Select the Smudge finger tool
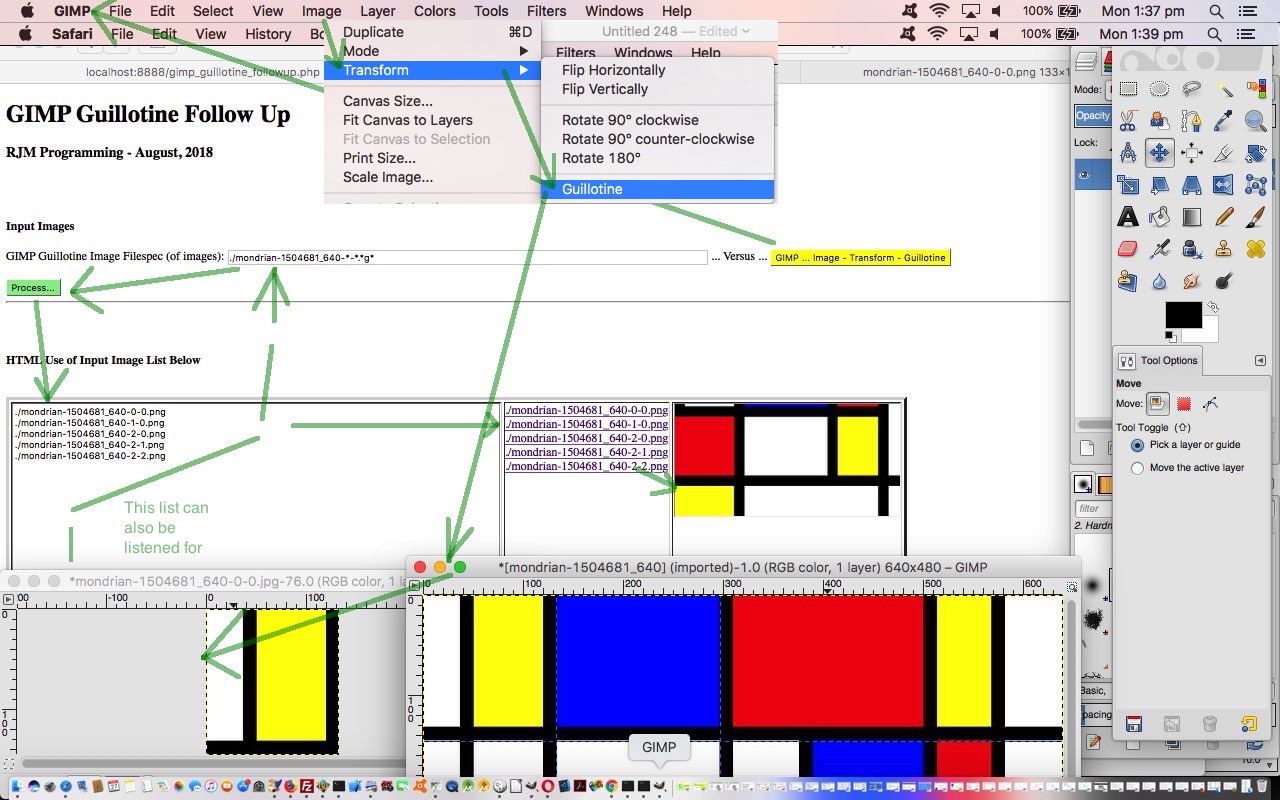Screen dimensions: 1280x800 [1191, 281]
